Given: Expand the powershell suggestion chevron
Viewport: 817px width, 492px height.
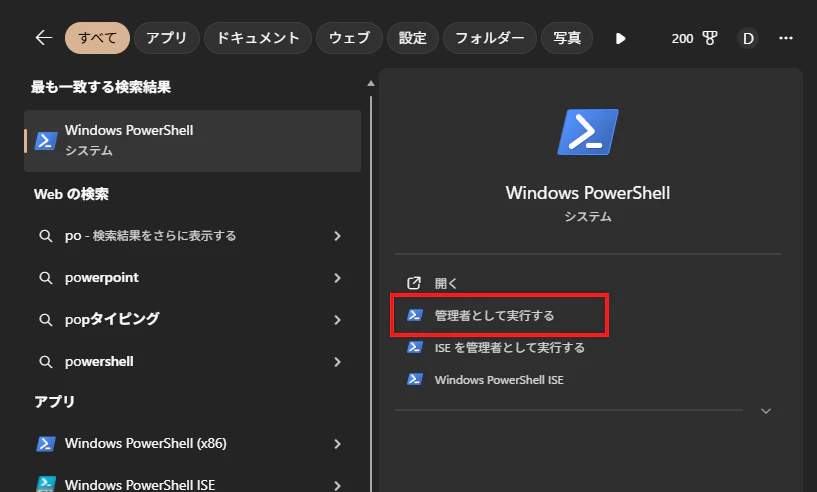Looking at the screenshot, I should [337, 362].
